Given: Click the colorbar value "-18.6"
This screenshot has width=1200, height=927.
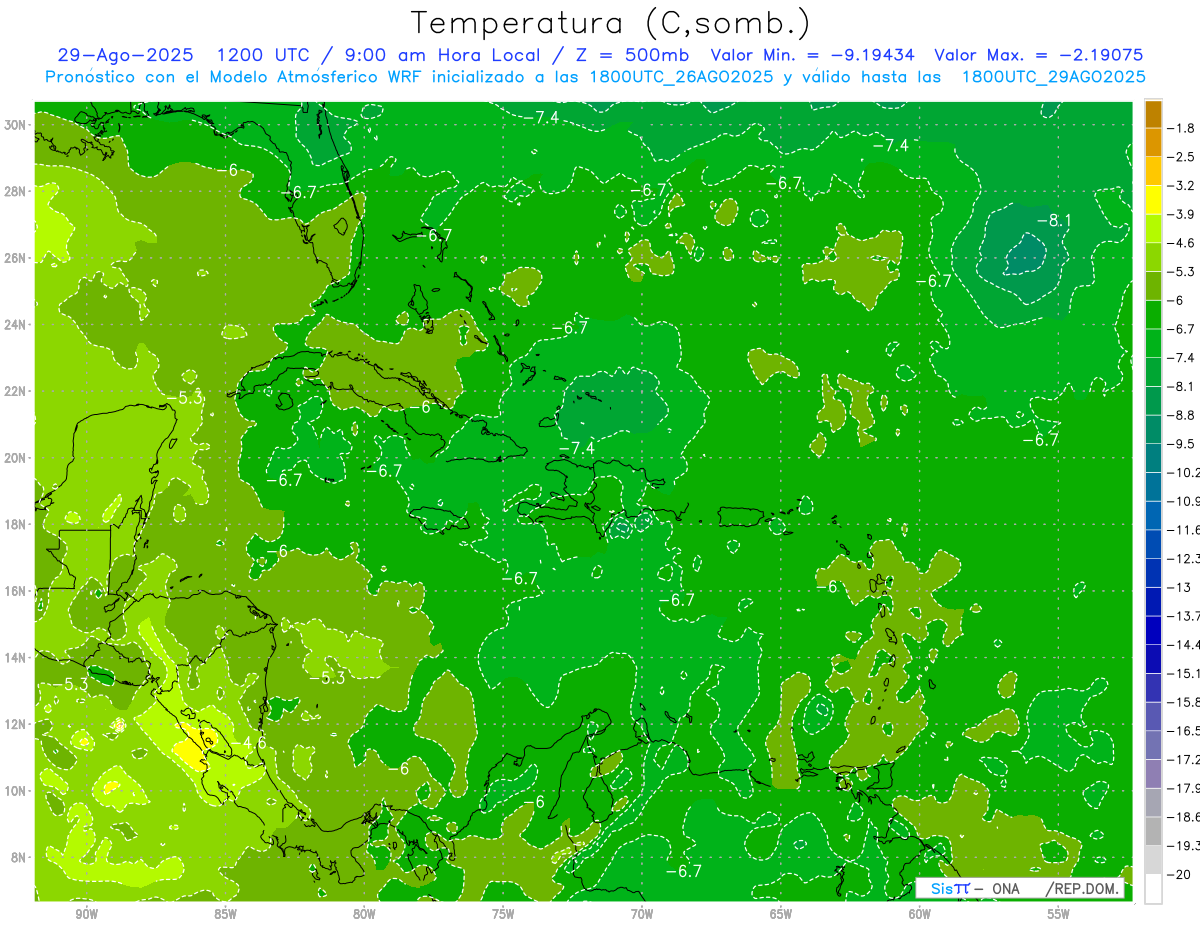Looking at the screenshot, I should [1184, 817].
